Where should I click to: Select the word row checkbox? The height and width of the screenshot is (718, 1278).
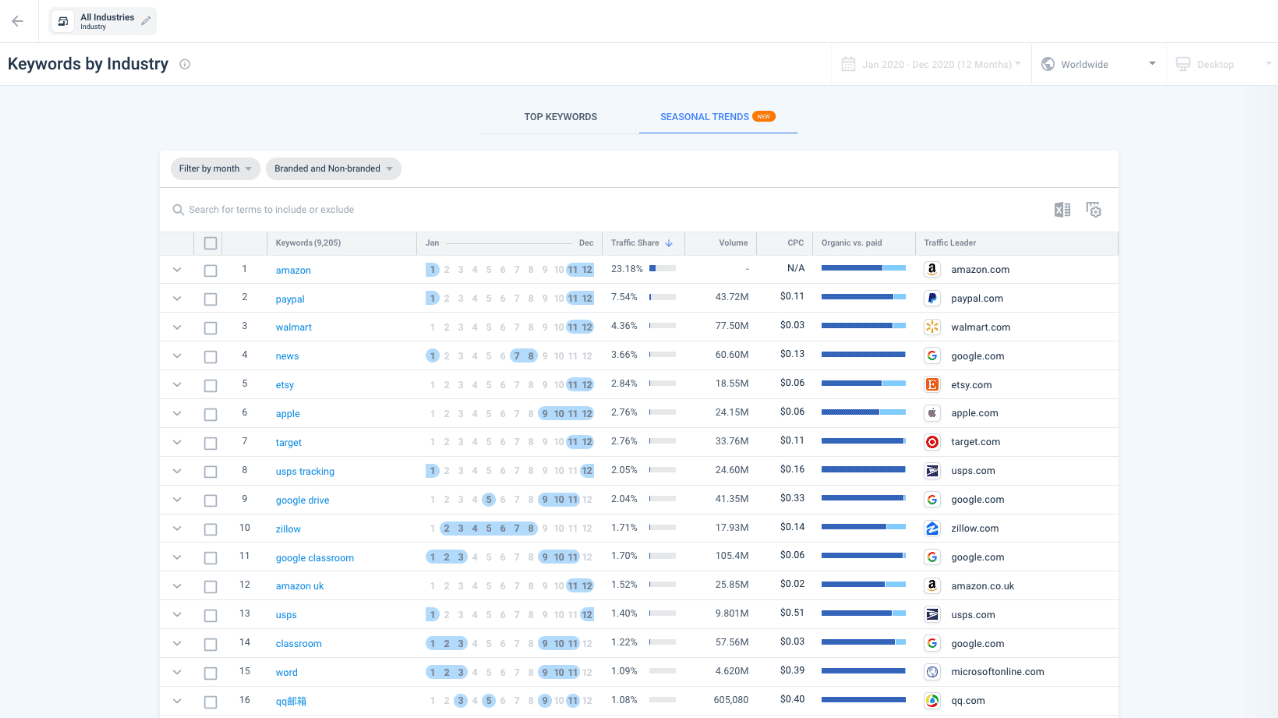tap(210, 673)
